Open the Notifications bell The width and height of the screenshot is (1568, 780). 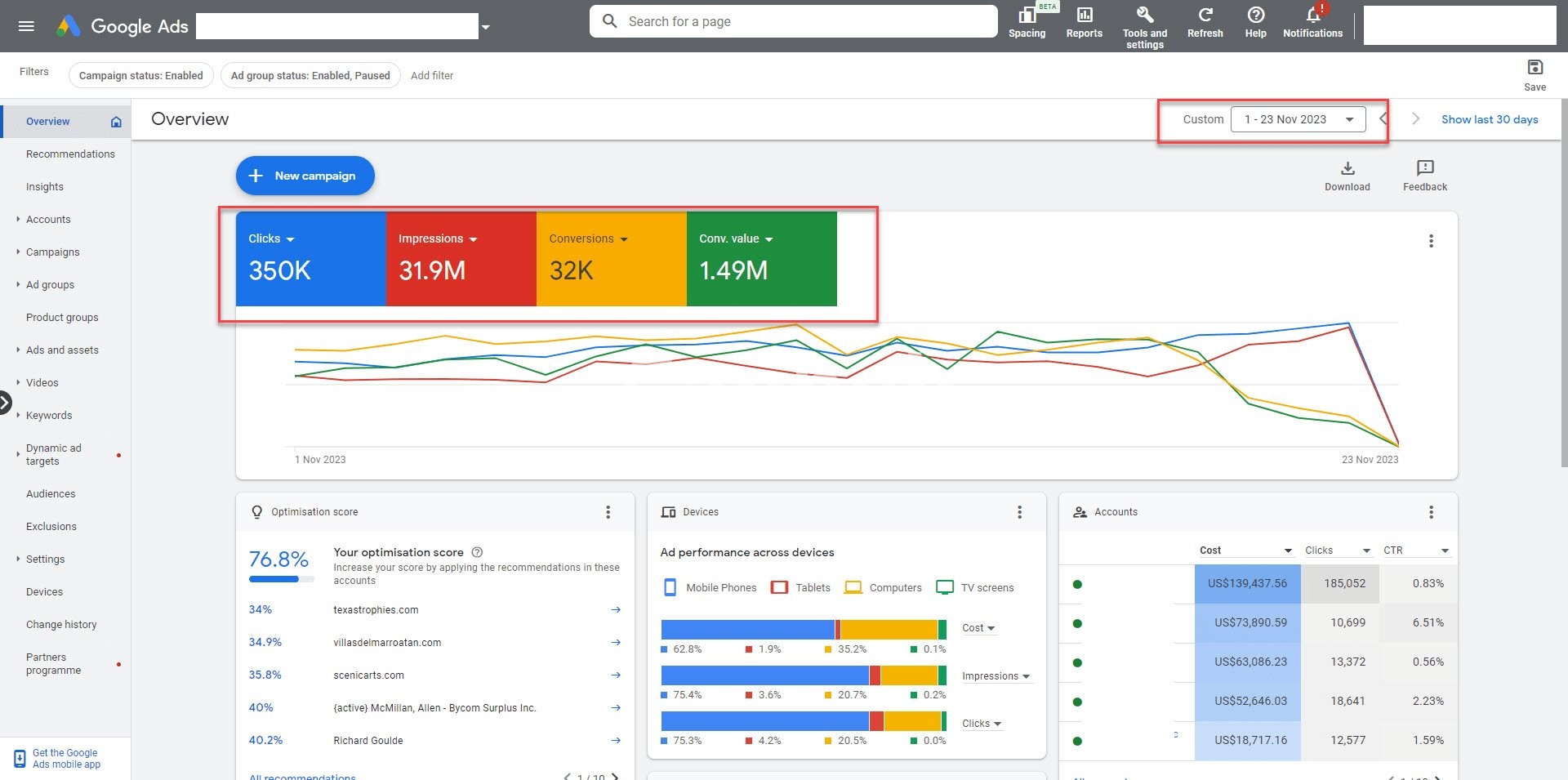[x=1312, y=16]
